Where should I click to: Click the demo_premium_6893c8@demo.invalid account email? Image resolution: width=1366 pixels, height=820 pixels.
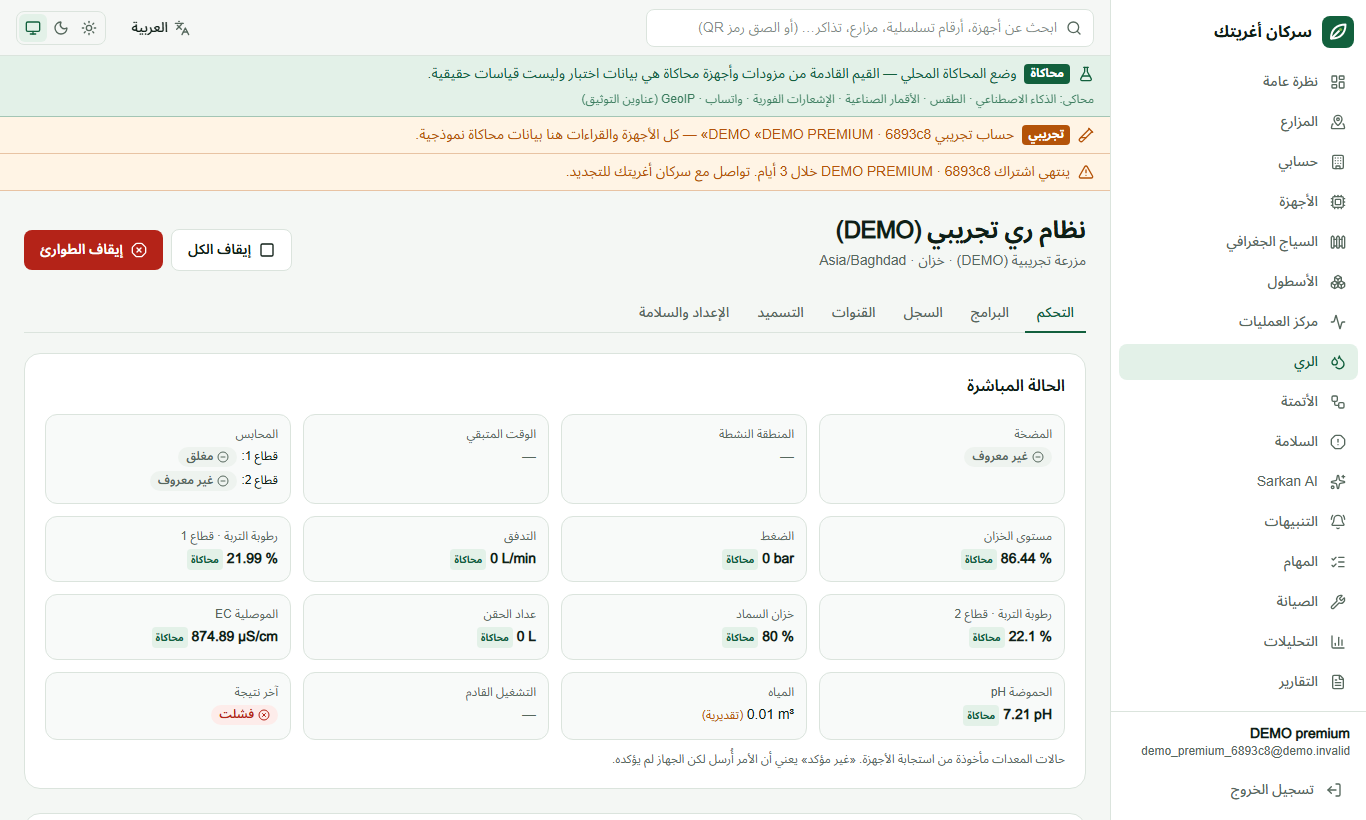[1245, 751]
